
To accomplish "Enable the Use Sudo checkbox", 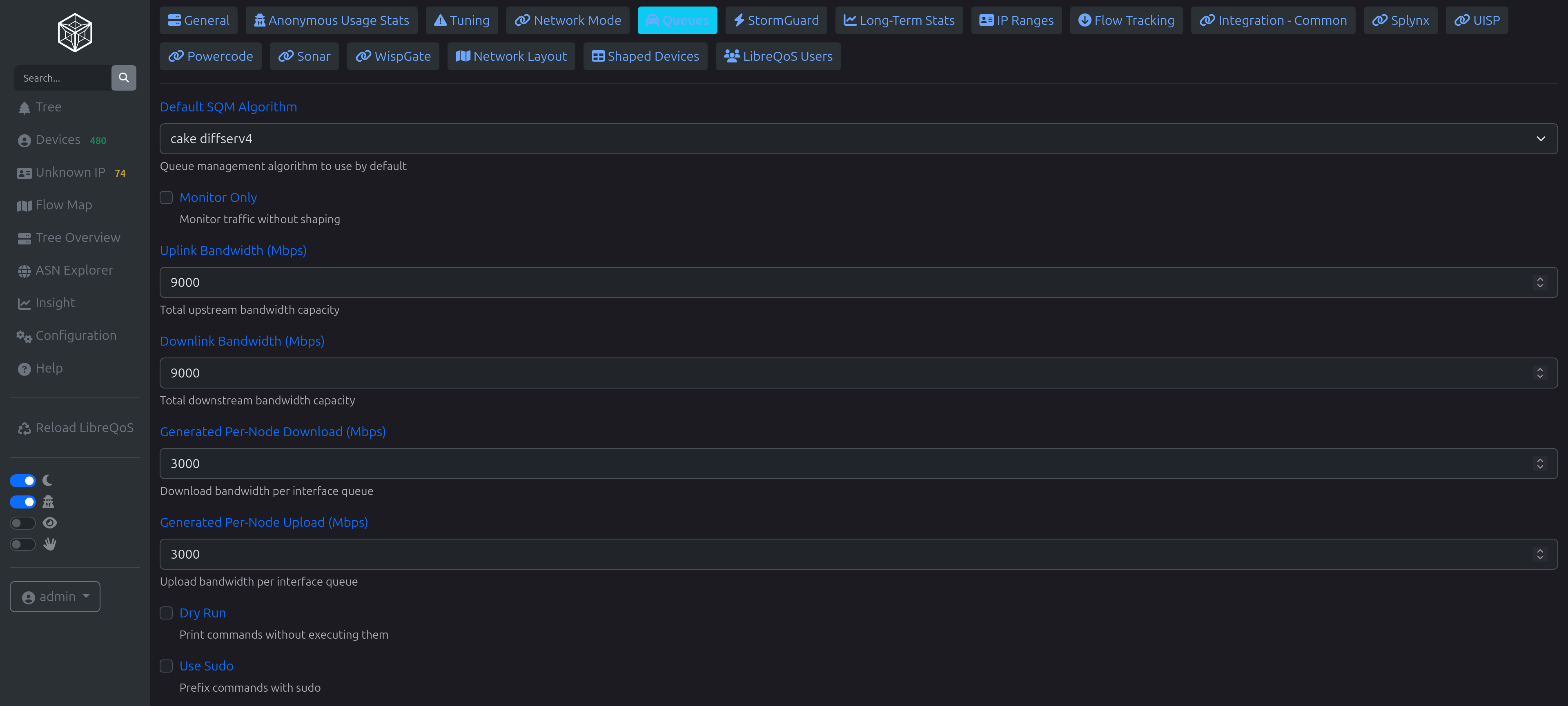I will [166, 666].
